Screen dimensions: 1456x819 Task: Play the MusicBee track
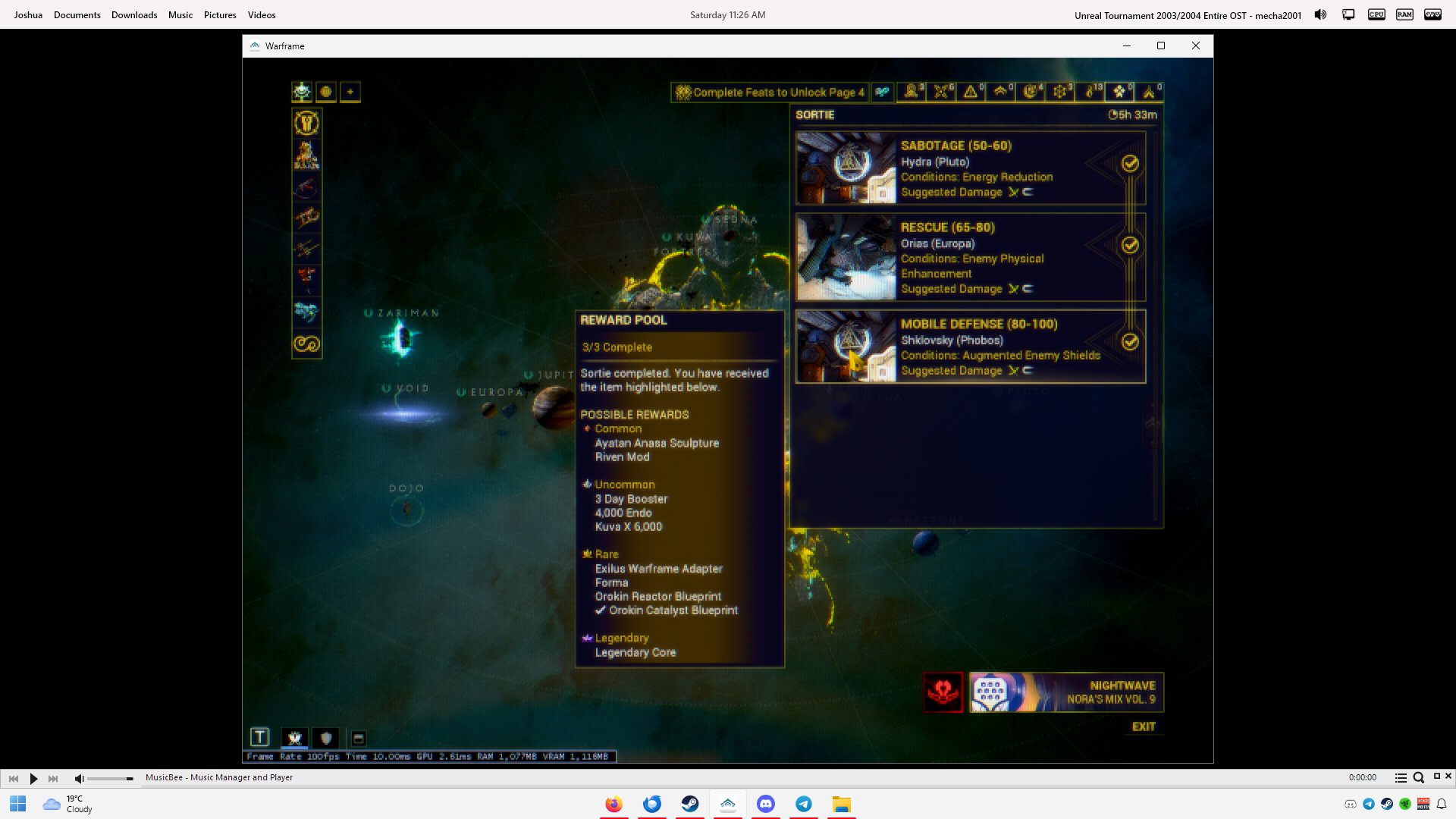[33, 778]
